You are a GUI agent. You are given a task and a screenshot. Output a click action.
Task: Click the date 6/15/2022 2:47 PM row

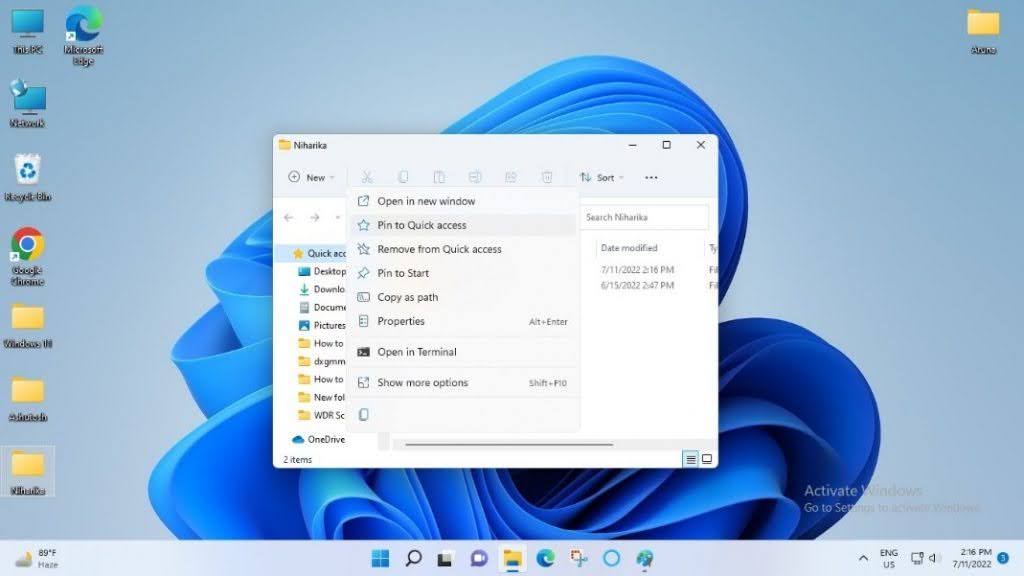click(637, 285)
